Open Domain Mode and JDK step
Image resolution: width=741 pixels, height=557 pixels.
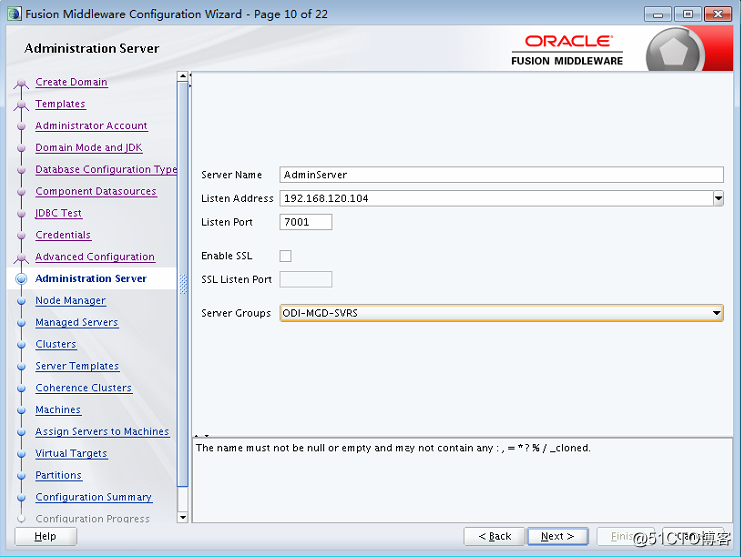point(88,147)
